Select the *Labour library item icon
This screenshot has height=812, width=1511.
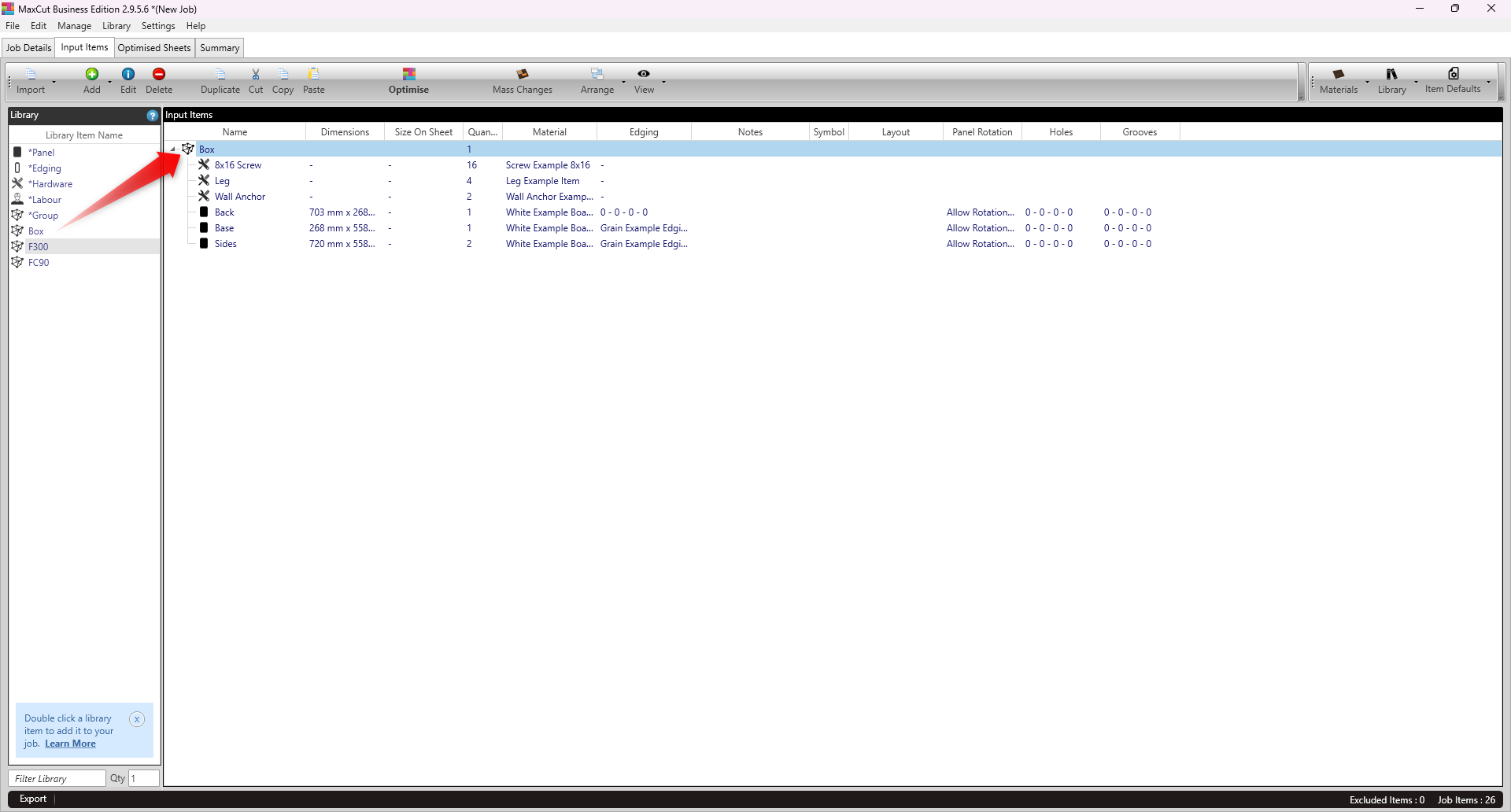coord(17,199)
